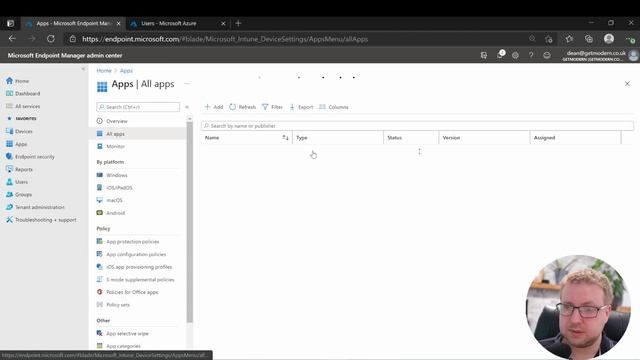Open more options ellipsis beside Apps title

(187, 84)
